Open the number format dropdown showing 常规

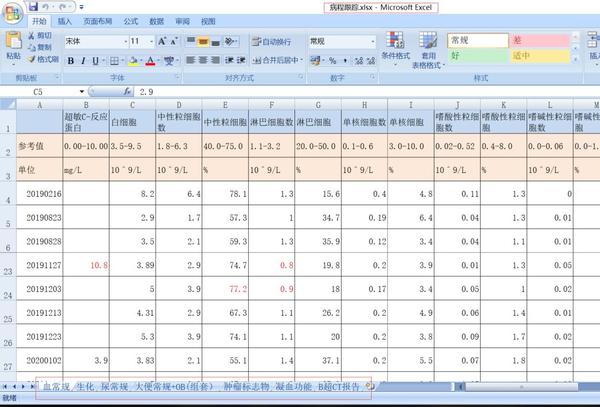[x=373, y=41]
